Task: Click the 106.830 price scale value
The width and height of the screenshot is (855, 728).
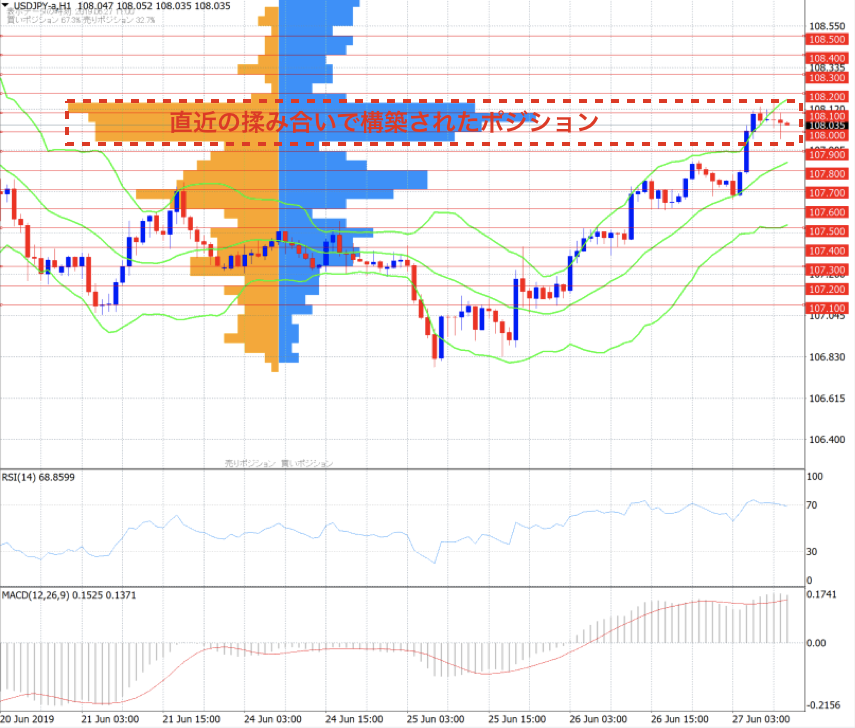Action: point(827,357)
